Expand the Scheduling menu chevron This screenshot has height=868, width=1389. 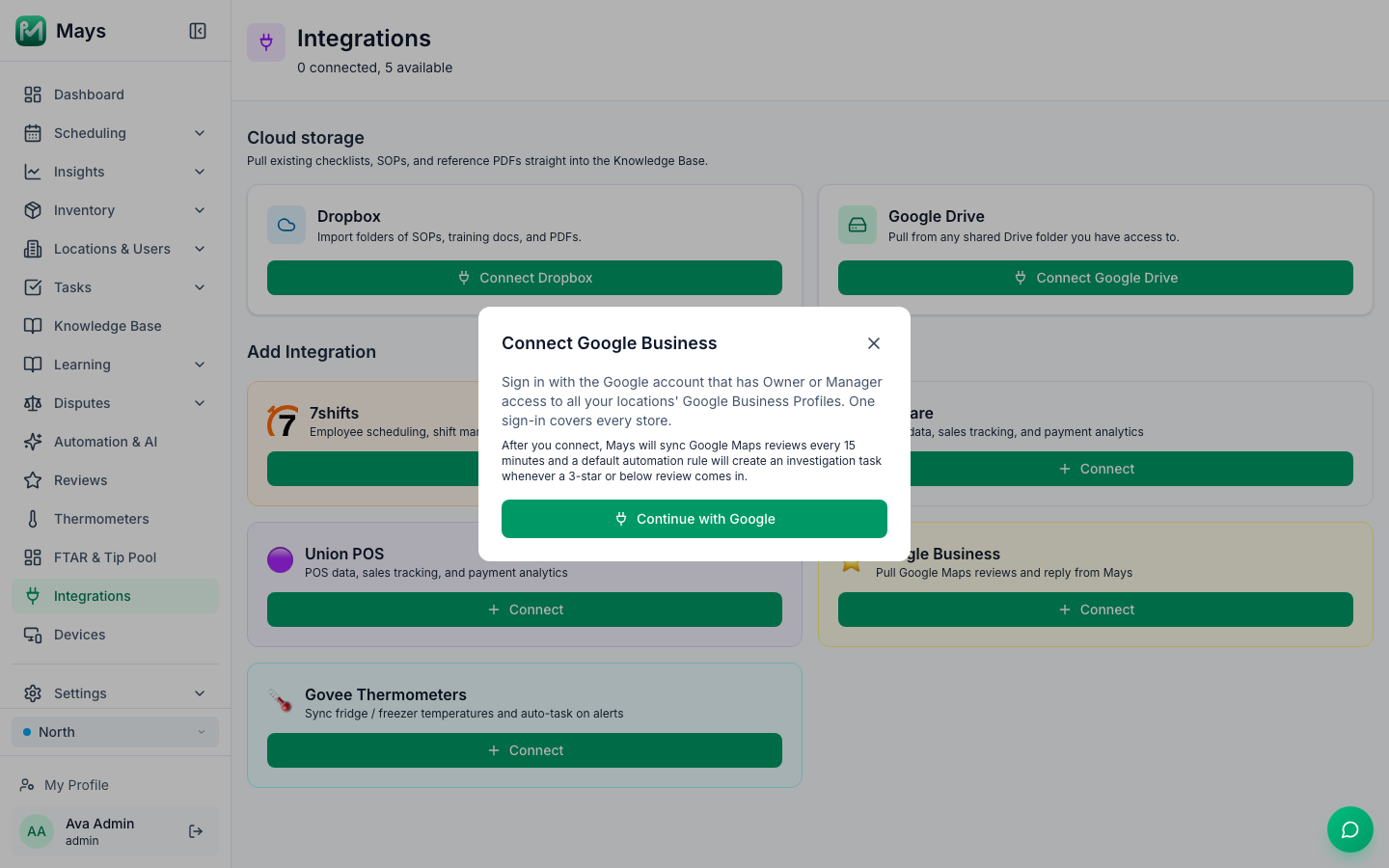pyautogui.click(x=200, y=133)
